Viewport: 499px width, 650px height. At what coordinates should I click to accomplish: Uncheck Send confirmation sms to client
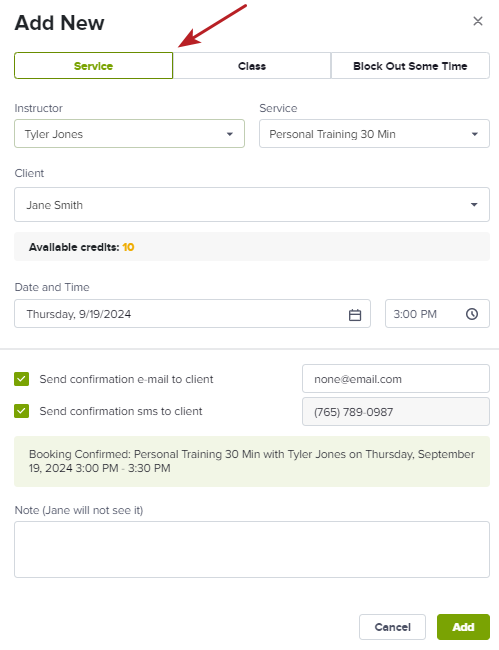point(22,411)
